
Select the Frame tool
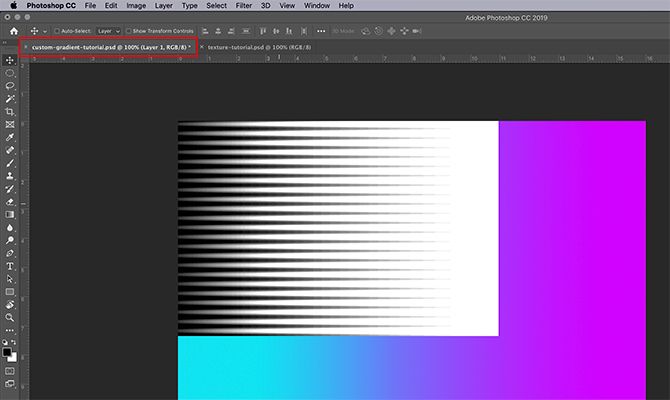[x=10, y=124]
